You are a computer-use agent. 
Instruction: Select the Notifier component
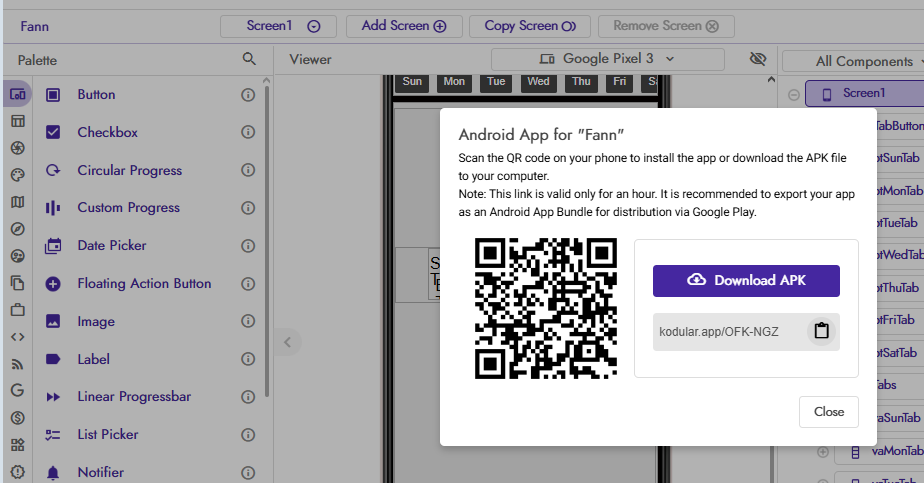pyautogui.click(x=100, y=472)
